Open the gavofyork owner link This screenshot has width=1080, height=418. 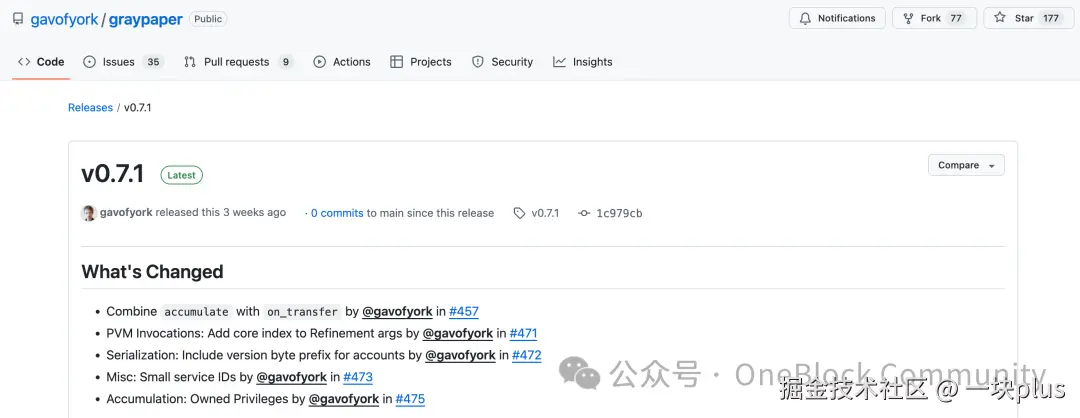(64, 19)
